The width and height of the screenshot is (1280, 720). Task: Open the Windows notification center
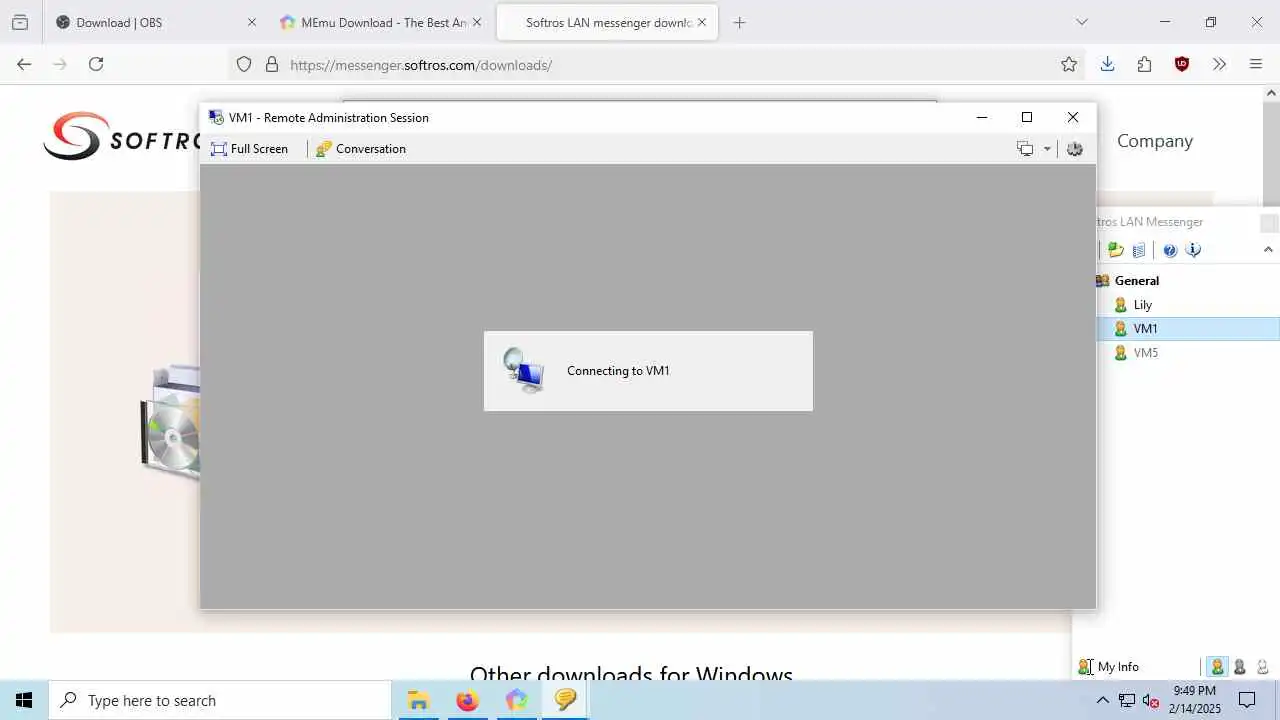tap(1247, 700)
